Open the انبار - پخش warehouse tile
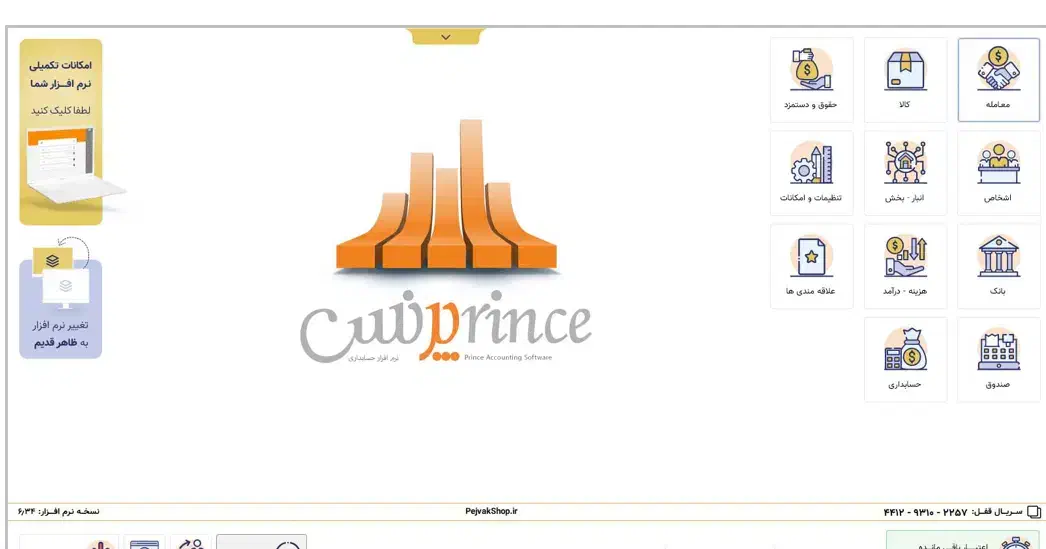Image resolution: width=1046 pixels, height=549 pixels. 905,173
